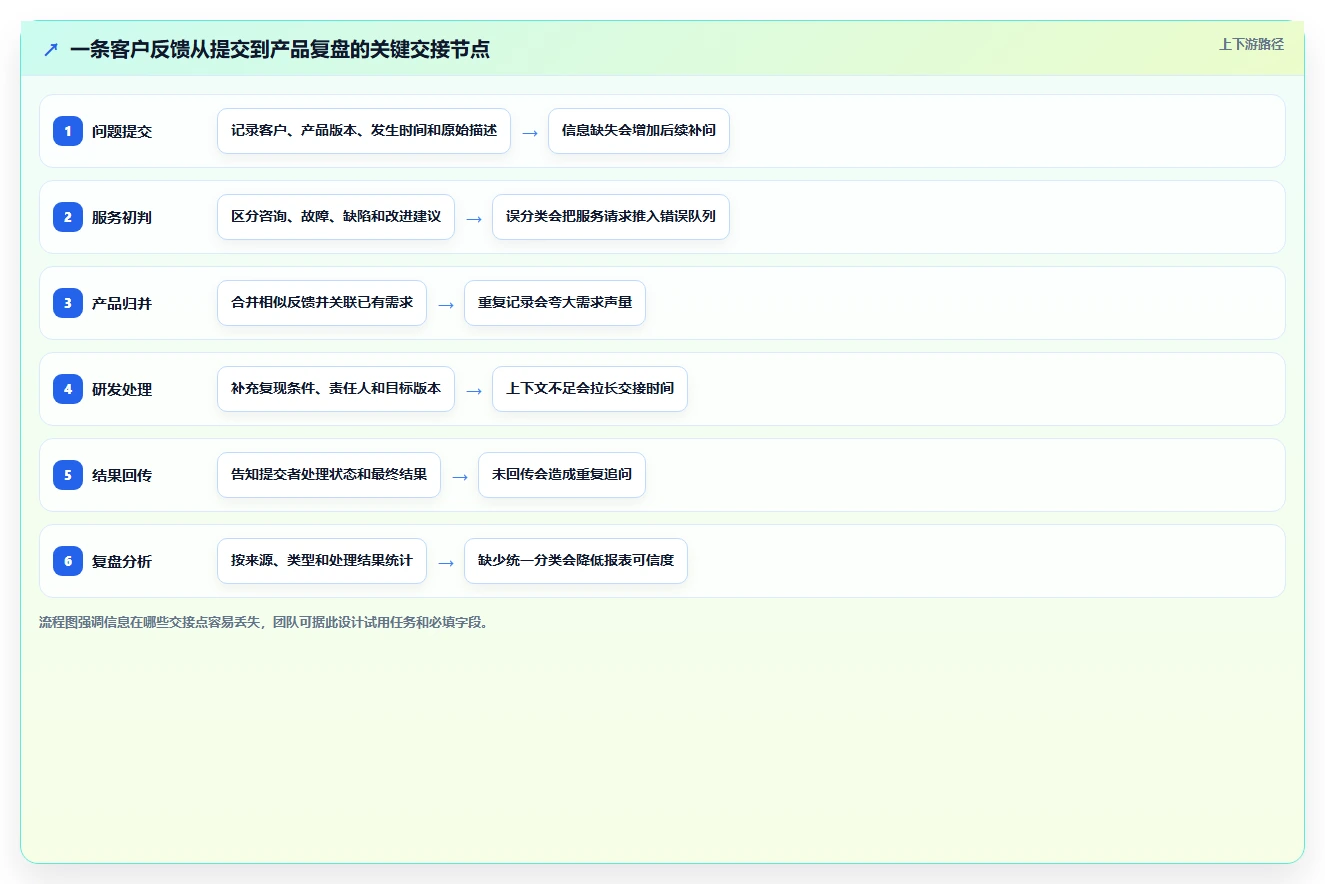Select the 按来源、类型和处理结果统计 box

pos(322,561)
